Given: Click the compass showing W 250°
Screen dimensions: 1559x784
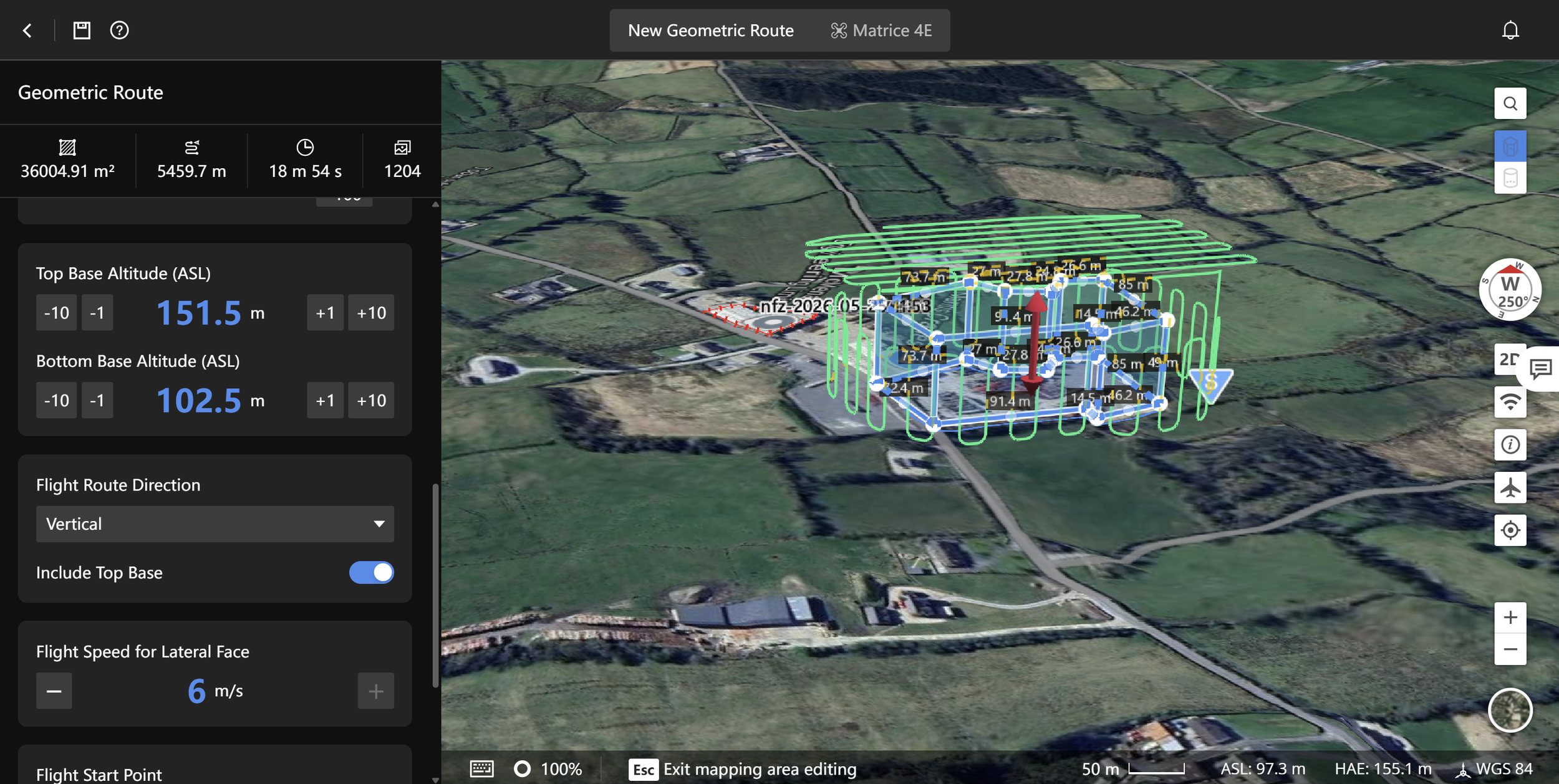Looking at the screenshot, I should 1510,290.
